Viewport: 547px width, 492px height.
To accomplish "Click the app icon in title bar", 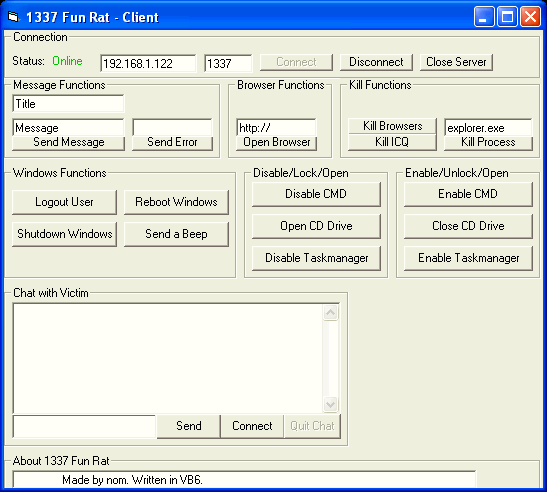I will 13,16.
